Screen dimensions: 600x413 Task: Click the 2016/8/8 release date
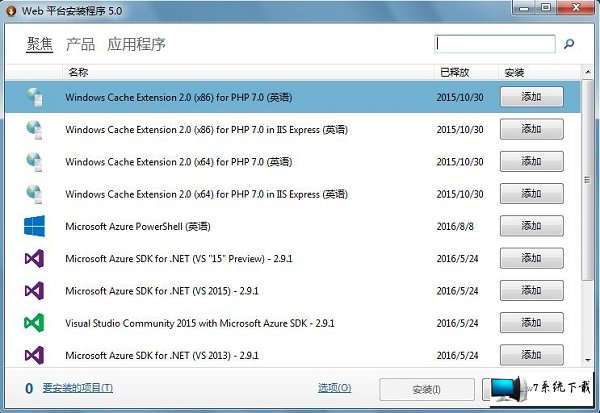pyautogui.click(x=455, y=227)
